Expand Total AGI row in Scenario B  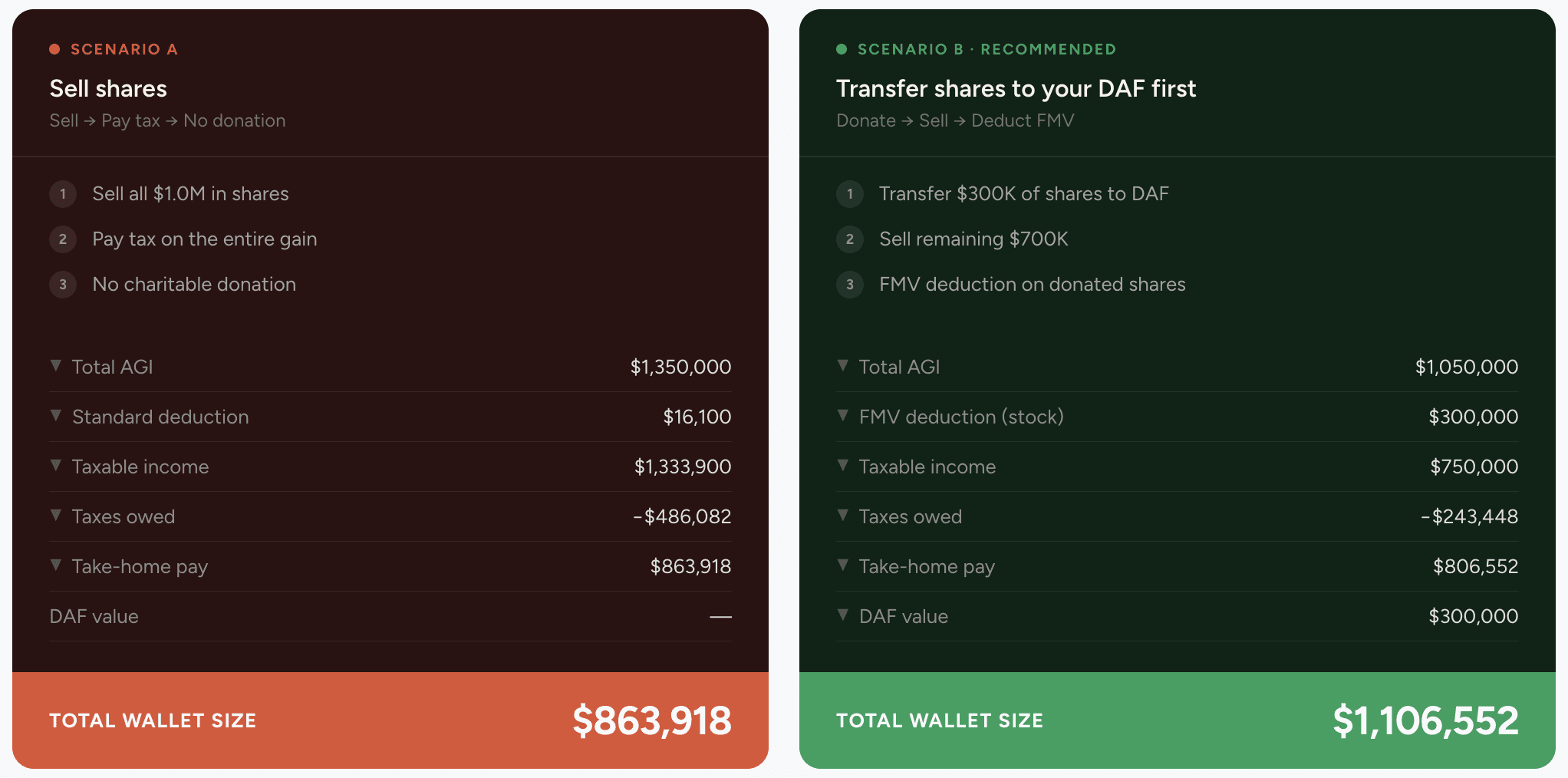[1177, 367]
